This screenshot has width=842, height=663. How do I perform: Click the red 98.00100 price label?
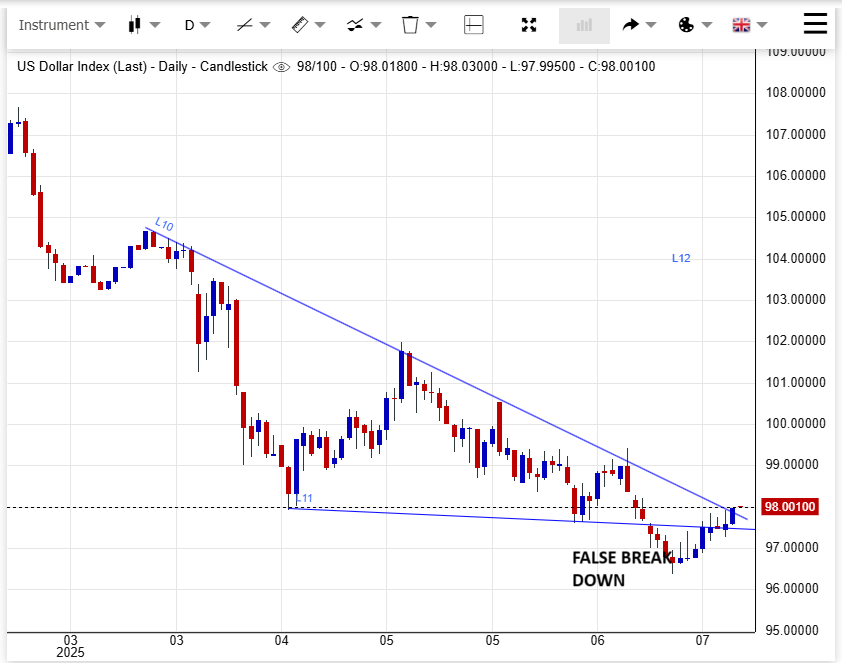(x=791, y=507)
